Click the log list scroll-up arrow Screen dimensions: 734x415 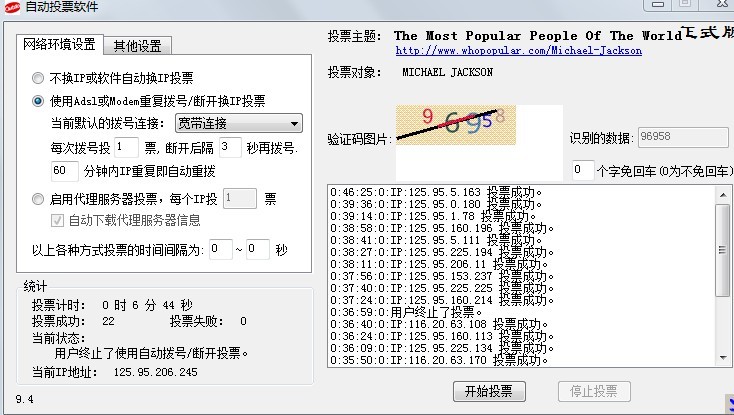tap(723, 192)
